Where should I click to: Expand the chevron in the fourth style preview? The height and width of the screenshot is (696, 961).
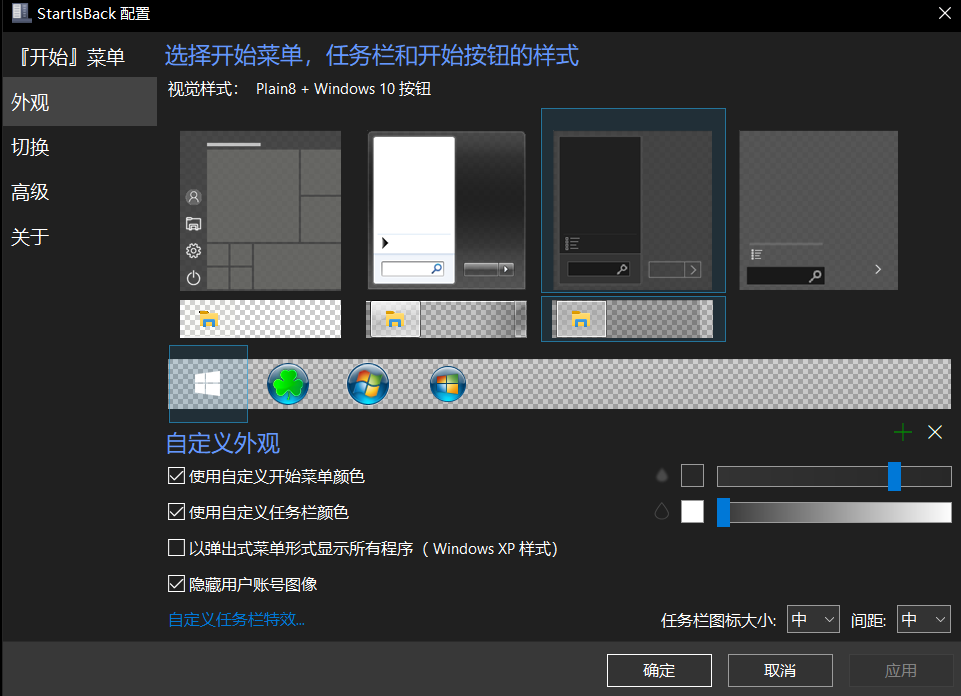(x=877, y=269)
